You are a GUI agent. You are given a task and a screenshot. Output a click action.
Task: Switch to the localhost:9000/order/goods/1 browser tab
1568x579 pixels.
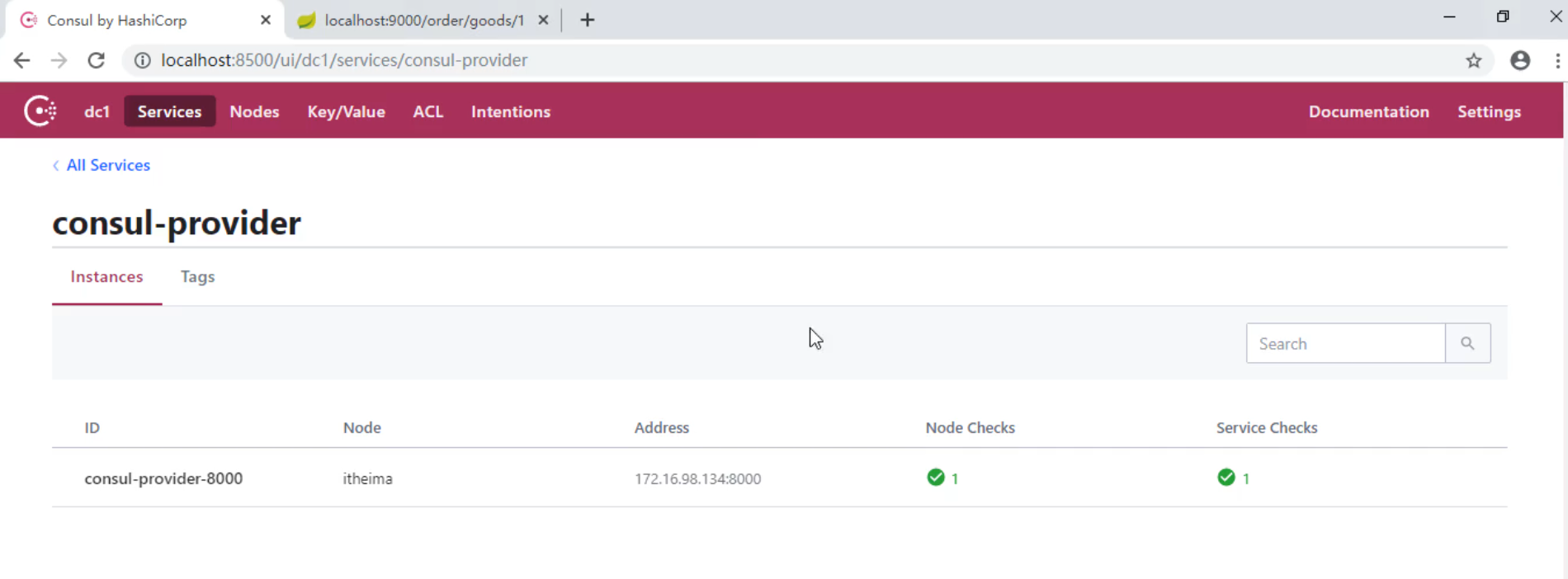(x=424, y=20)
